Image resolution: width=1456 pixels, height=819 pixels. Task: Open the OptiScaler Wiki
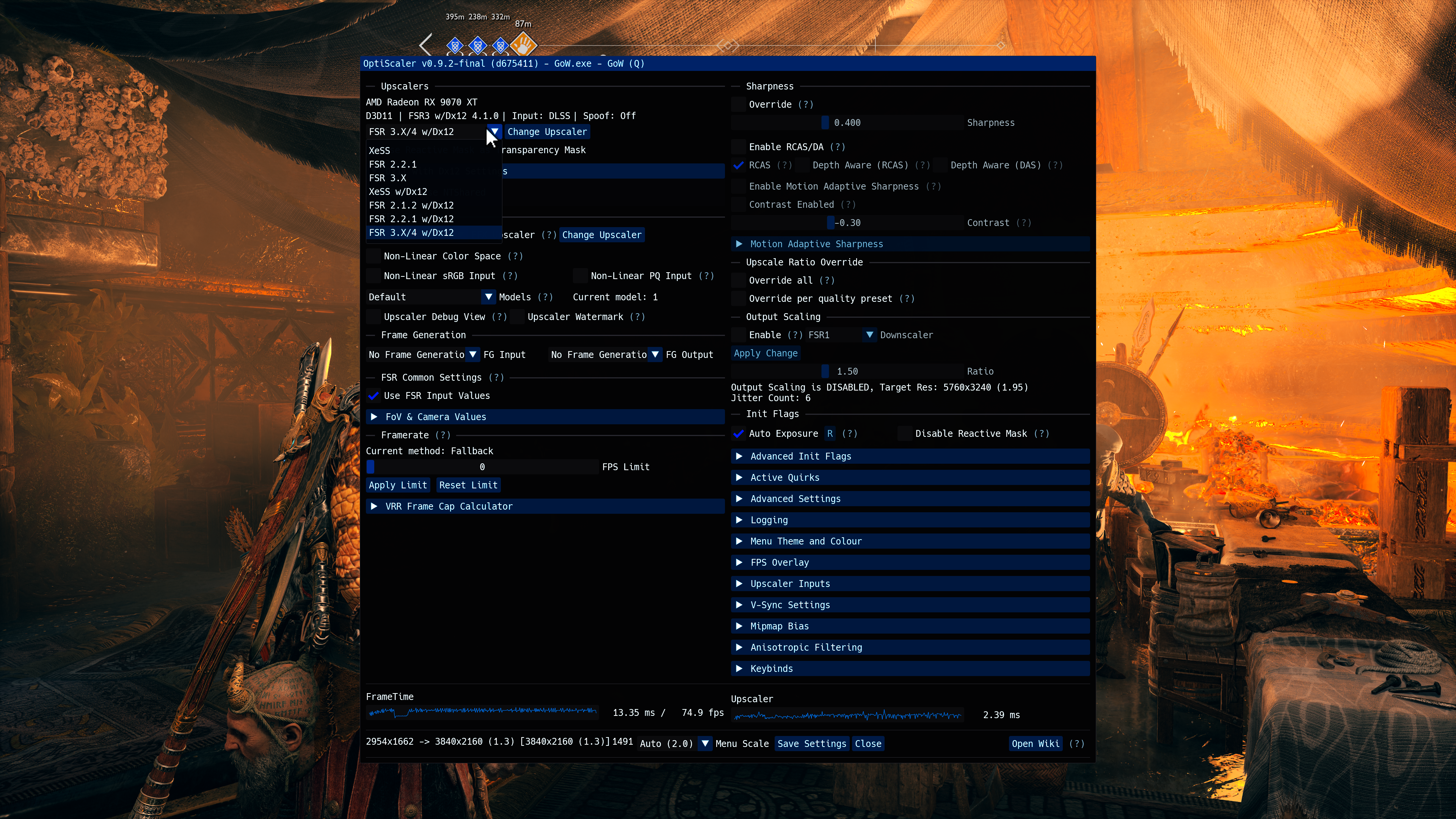click(x=1036, y=744)
